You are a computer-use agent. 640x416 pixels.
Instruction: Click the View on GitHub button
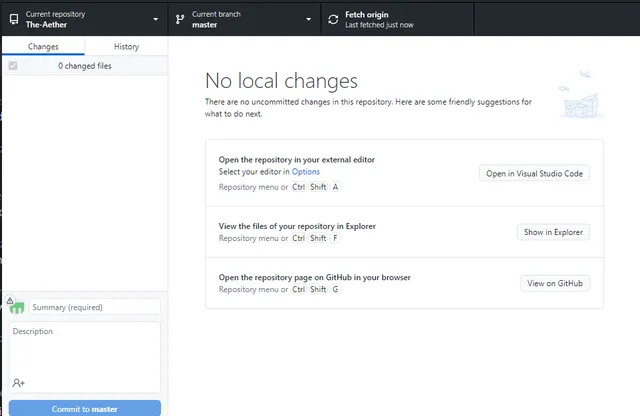click(555, 283)
